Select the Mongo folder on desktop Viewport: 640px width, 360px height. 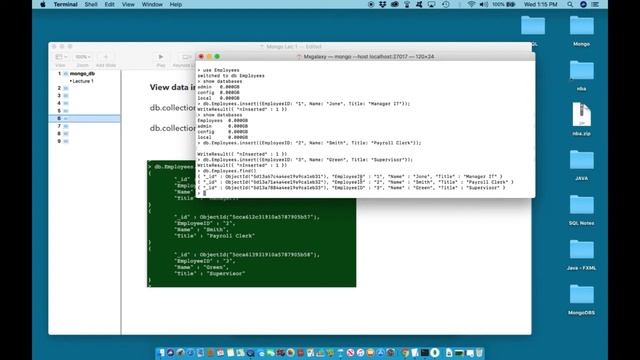point(582,31)
